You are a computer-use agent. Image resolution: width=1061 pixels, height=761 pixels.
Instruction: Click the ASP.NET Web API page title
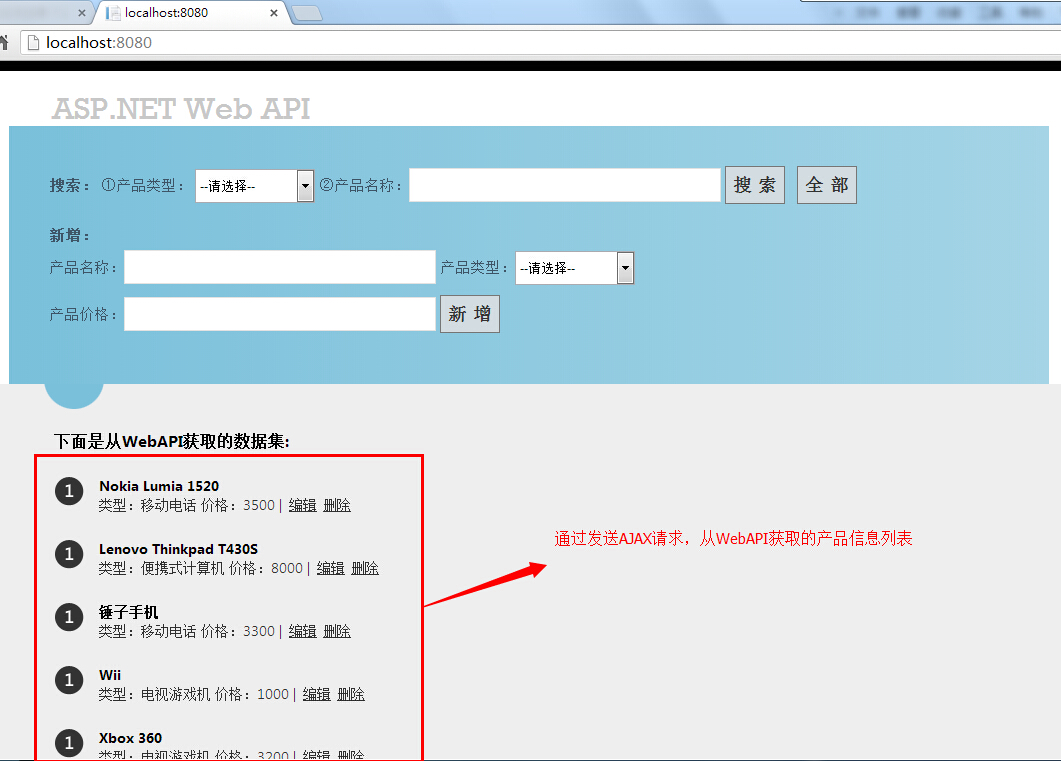click(181, 109)
